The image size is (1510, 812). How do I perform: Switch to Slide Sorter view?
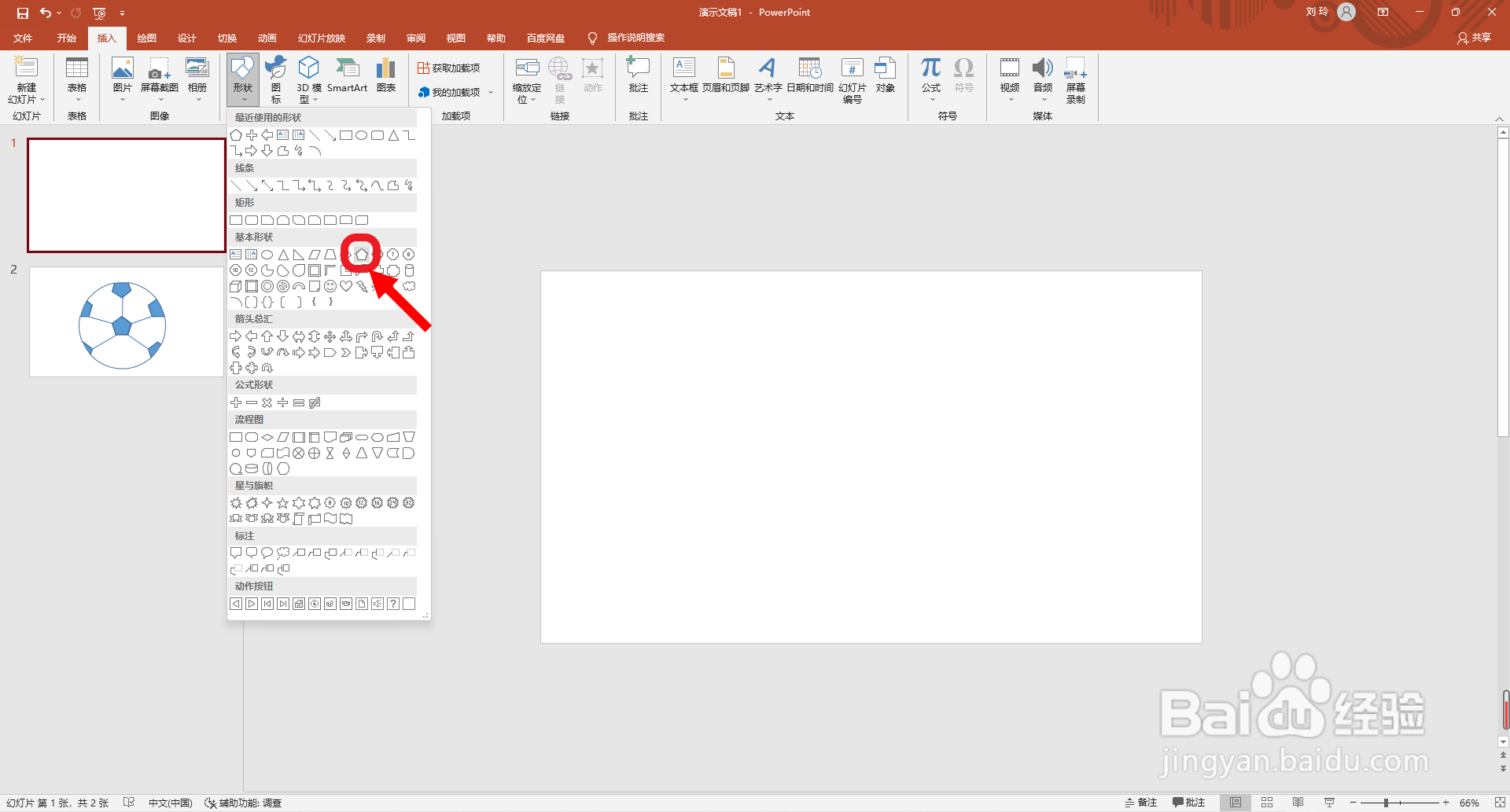pos(1267,803)
